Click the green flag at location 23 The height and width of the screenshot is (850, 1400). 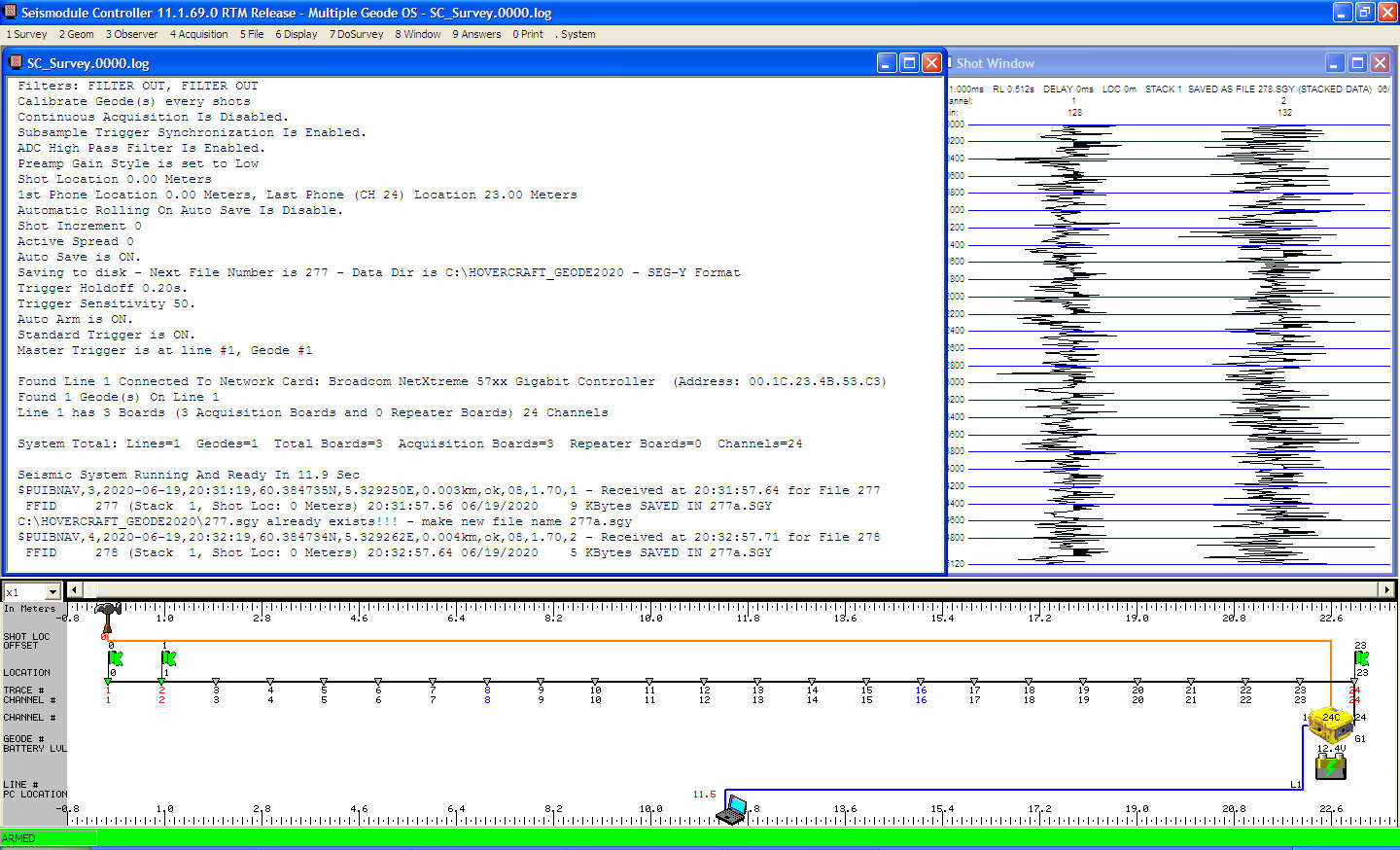[1361, 658]
